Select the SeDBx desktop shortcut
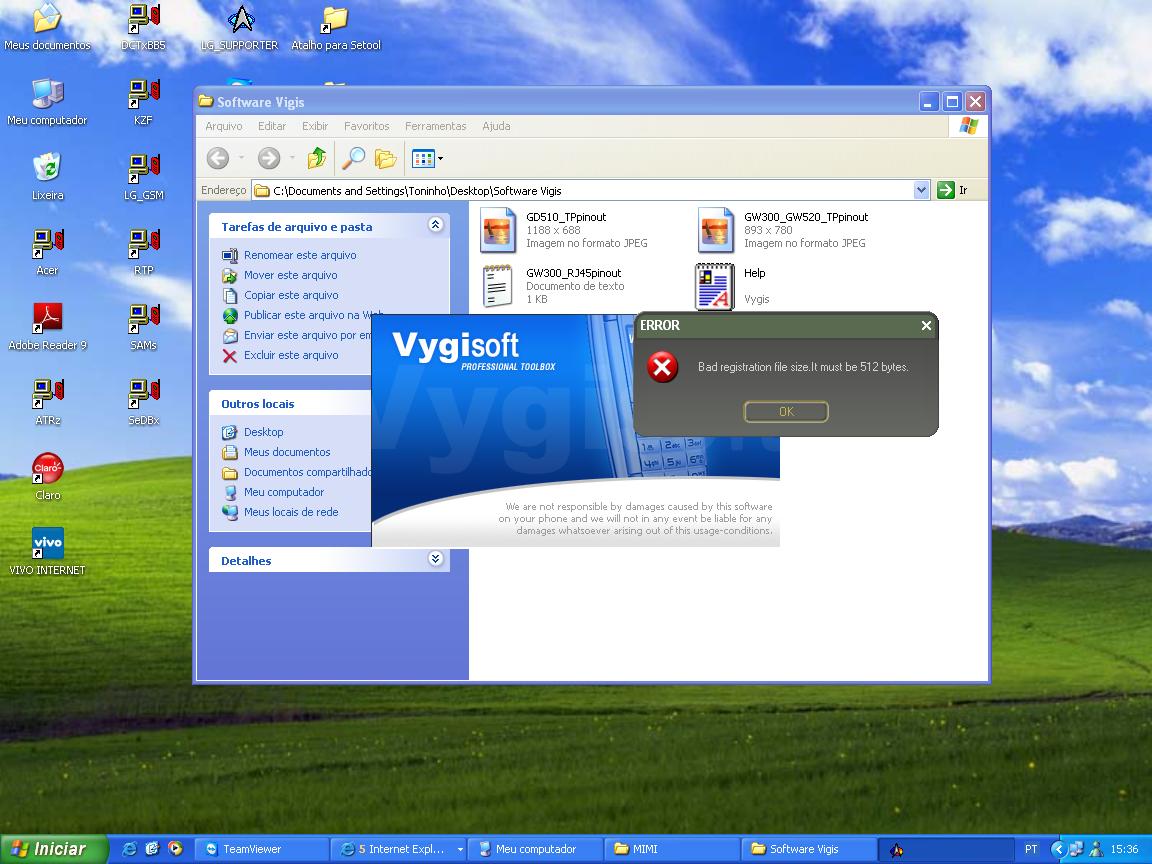 [143, 402]
